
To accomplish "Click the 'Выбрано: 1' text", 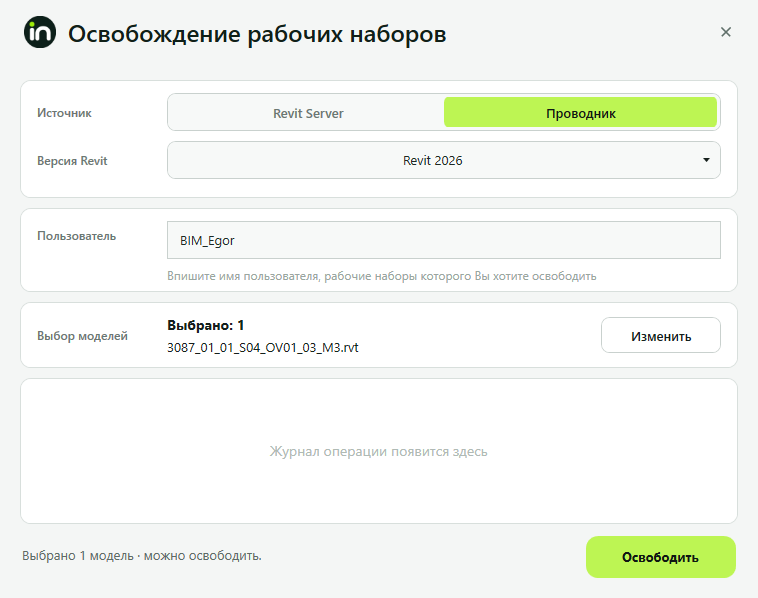I will tap(205, 325).
